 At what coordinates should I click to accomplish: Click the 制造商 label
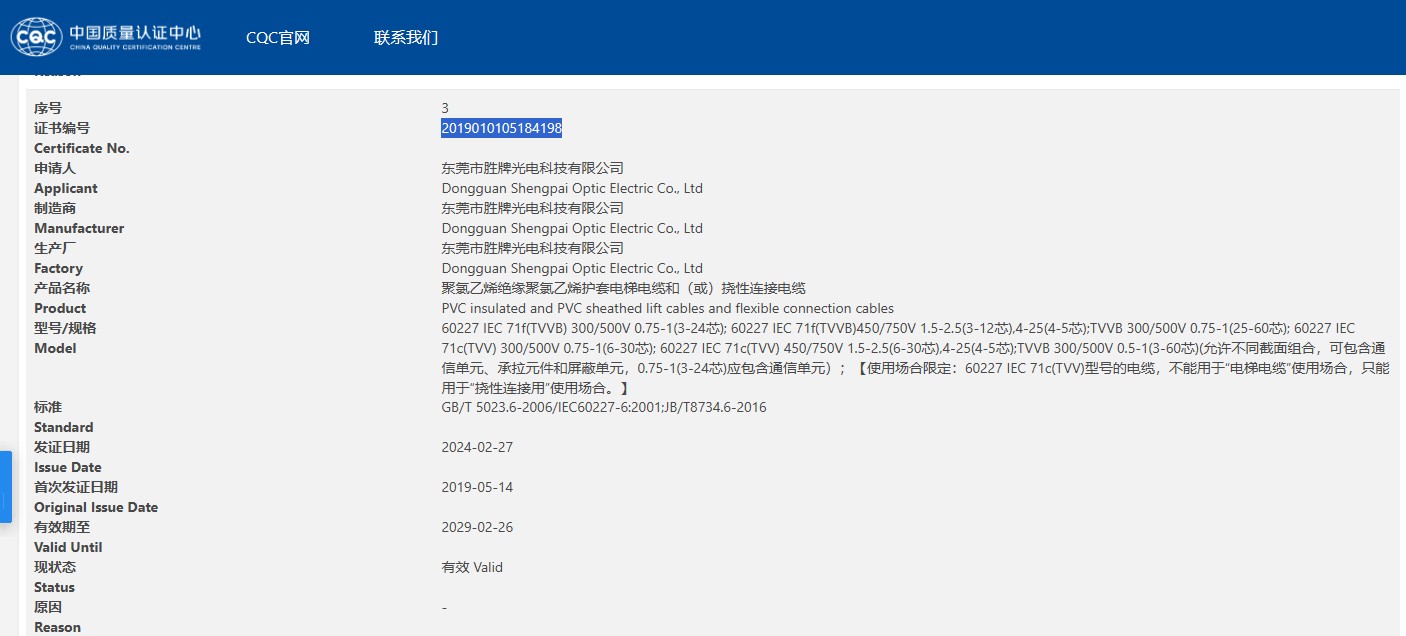pos(55,208)
